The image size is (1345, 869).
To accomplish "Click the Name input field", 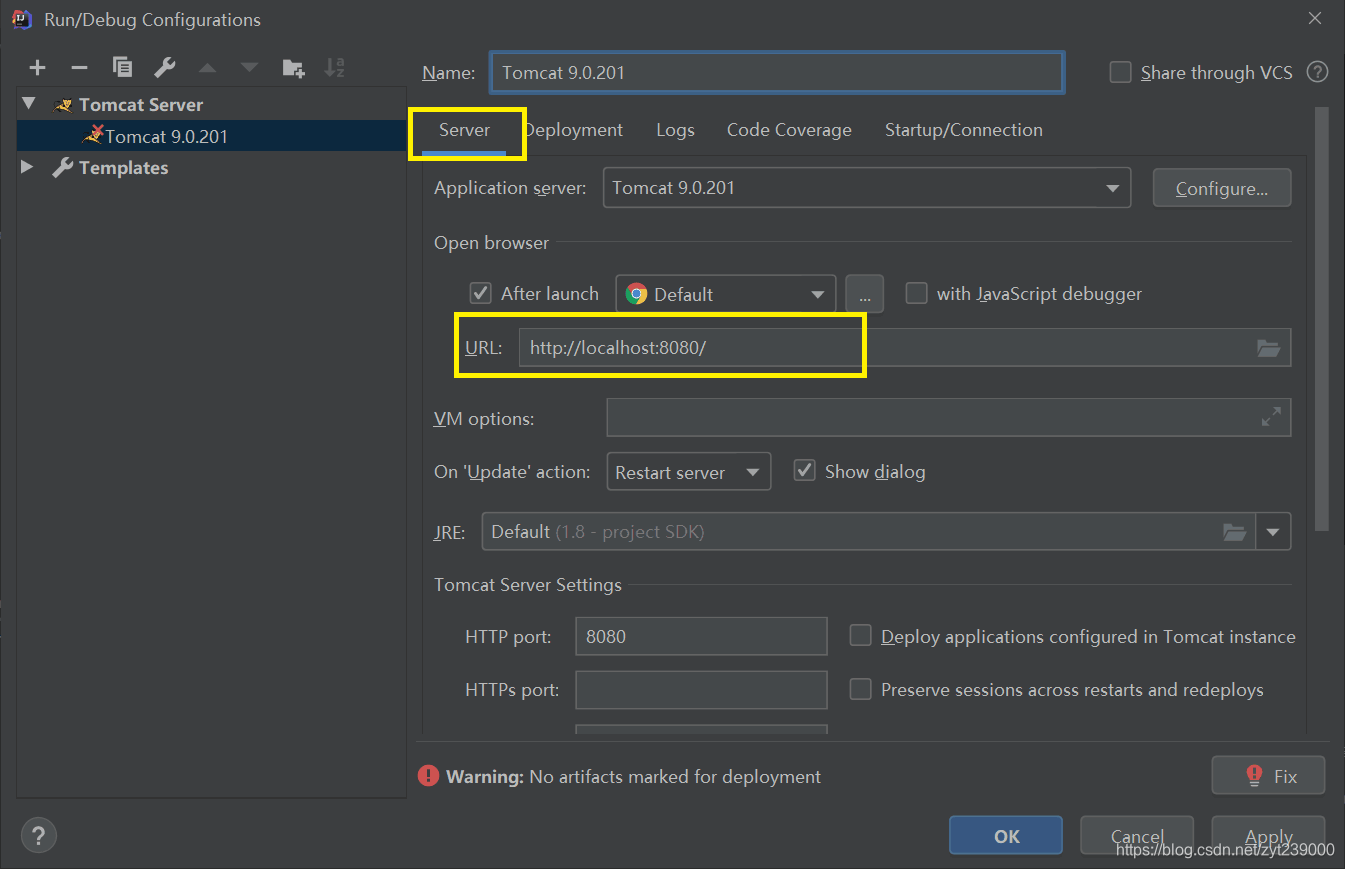I will pos(777,72).
